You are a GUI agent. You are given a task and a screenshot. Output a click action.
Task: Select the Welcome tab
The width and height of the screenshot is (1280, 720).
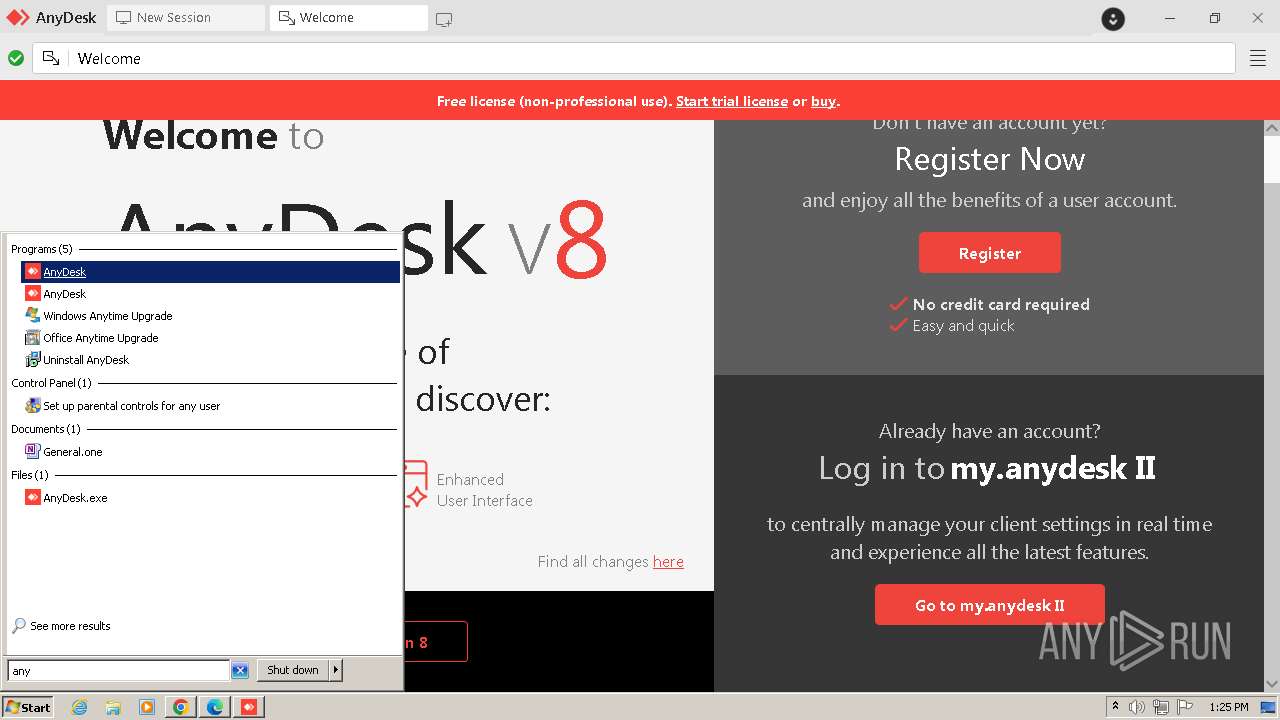pos(349,18)
